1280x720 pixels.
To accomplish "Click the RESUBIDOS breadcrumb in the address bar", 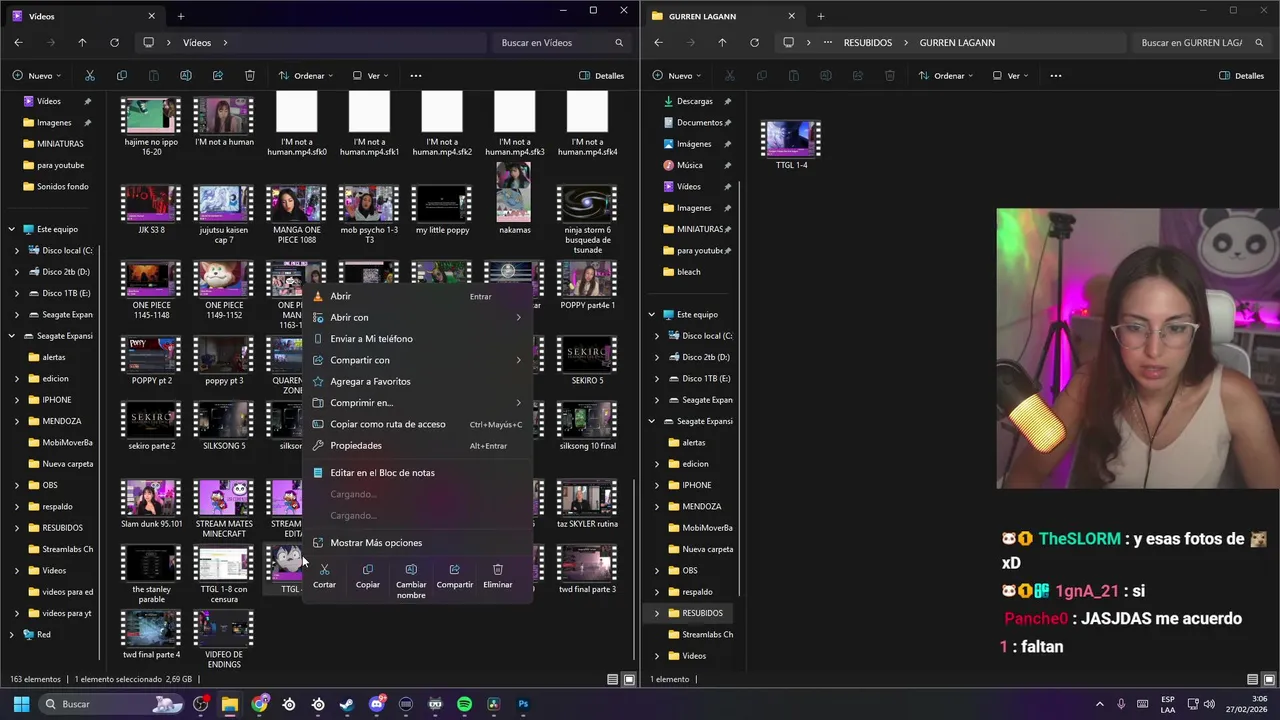I will pyautogui.click(x=868, y=43).
